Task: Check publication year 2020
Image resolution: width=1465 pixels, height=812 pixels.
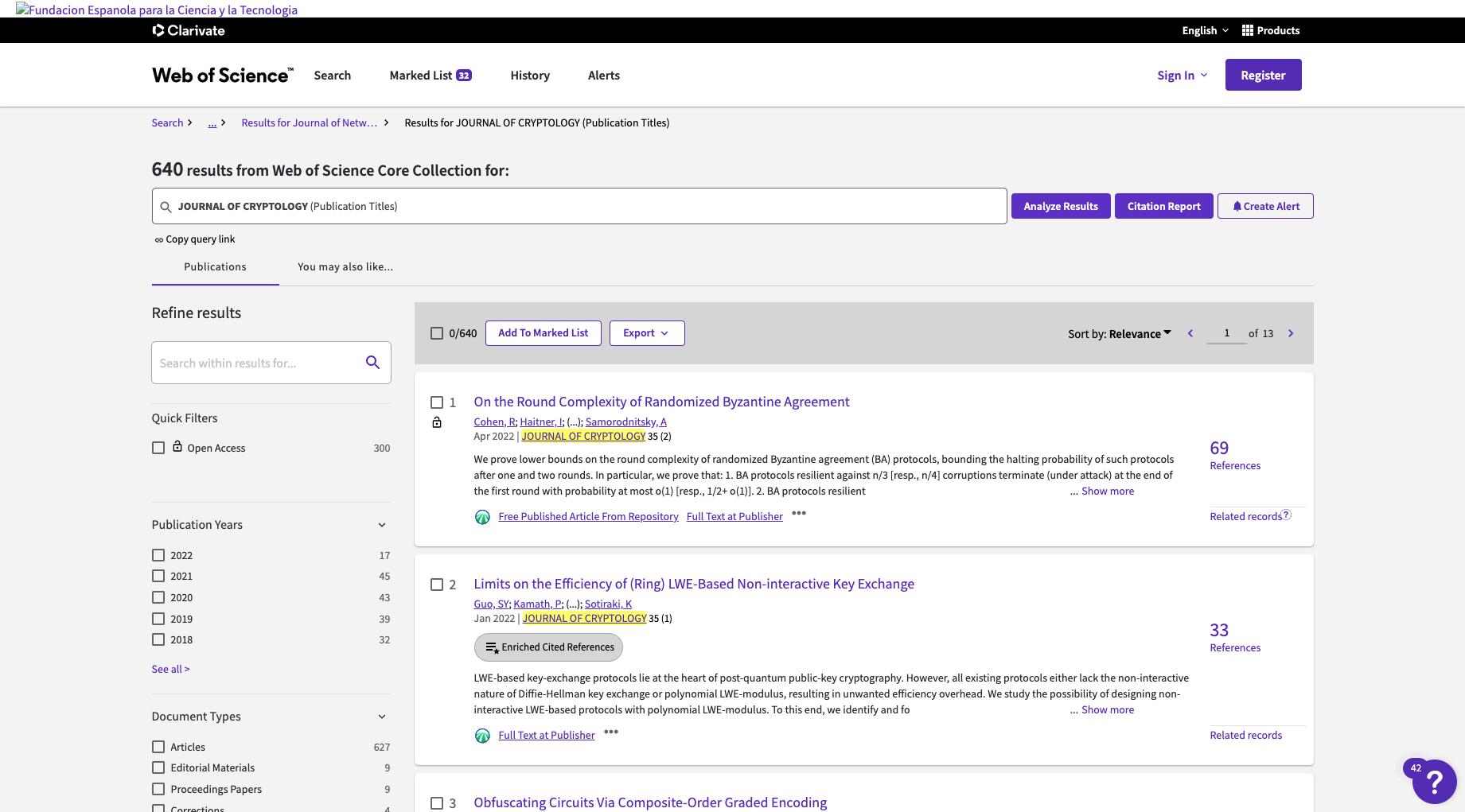Action: 158,597
